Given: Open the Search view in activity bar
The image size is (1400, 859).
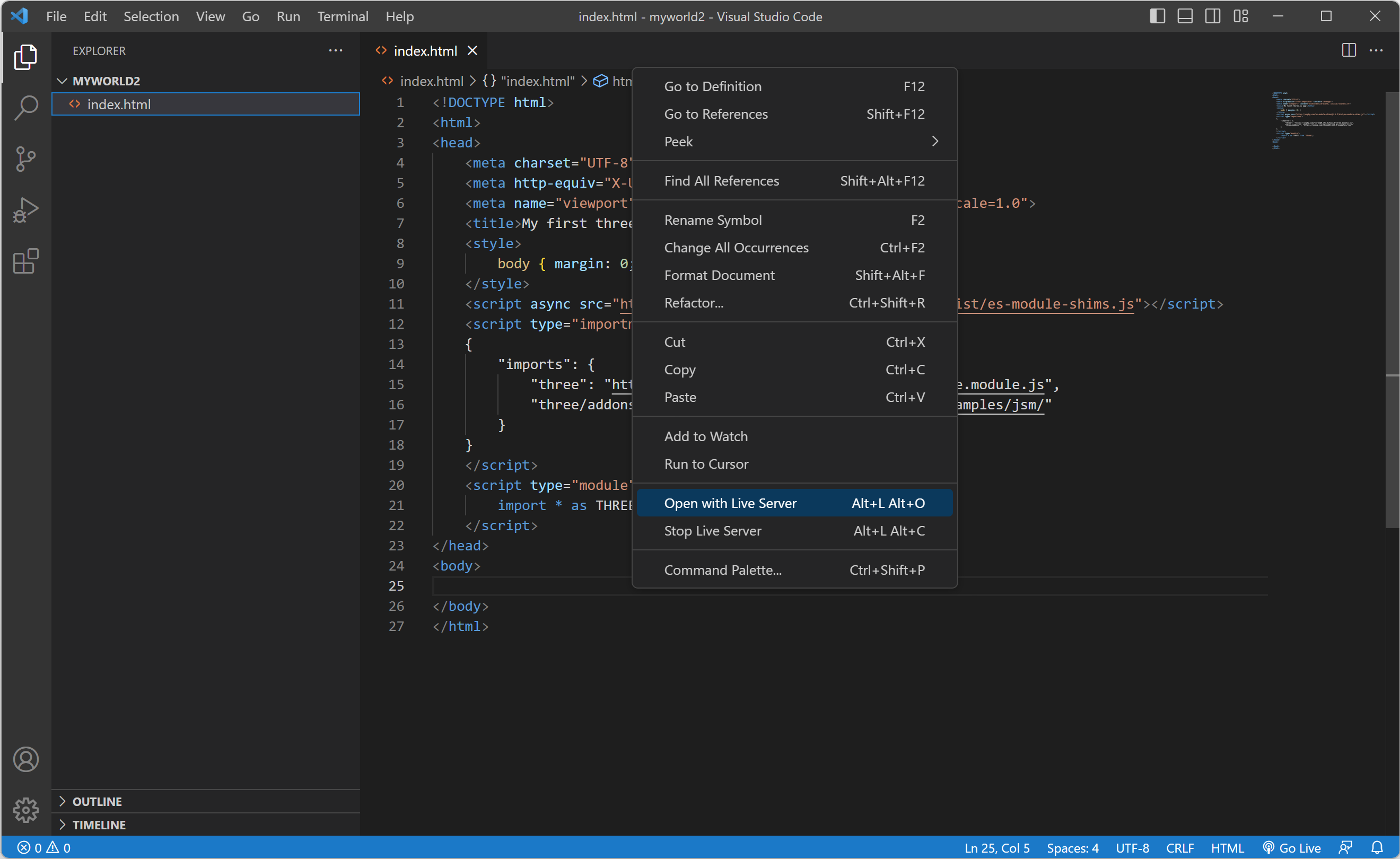Looking at the screenshot, I should (x=25, y=108).
